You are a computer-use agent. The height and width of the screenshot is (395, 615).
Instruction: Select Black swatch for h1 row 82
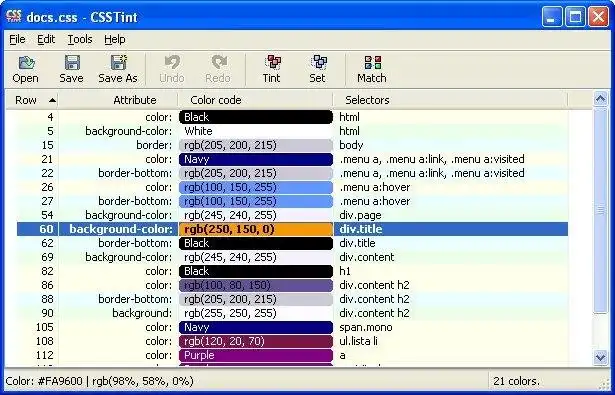pos(256,271)
